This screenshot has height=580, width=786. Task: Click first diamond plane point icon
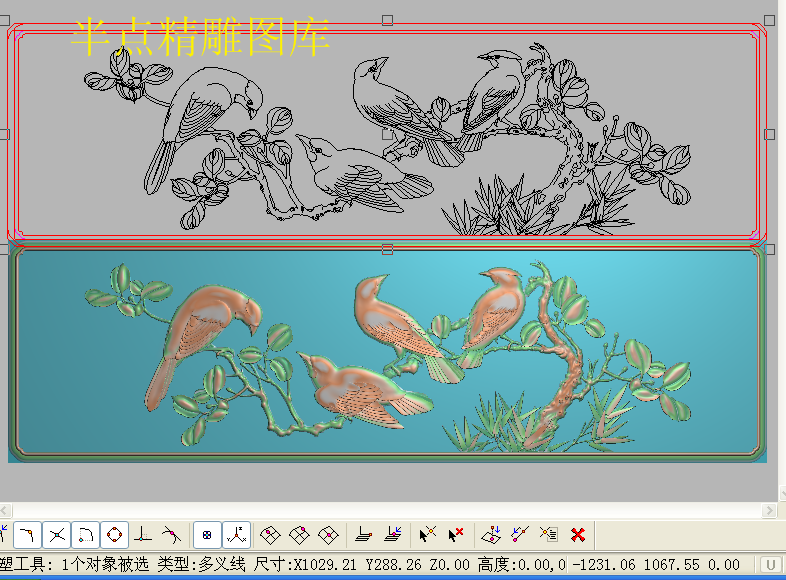click(x=270, y=535)
